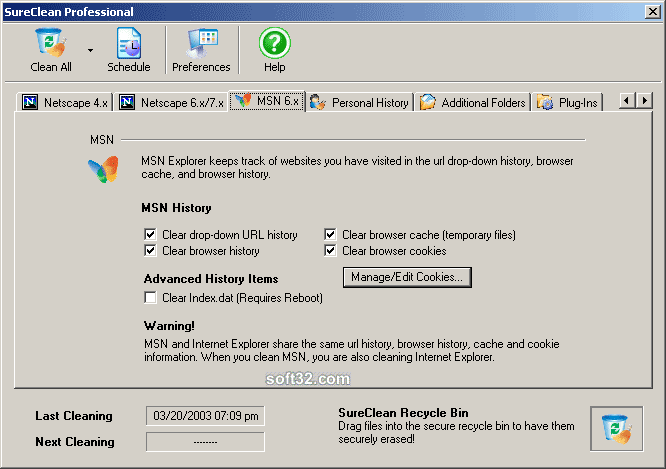
Task: Click the MSN butterfly logo in the panel
Action: [104, 170]
